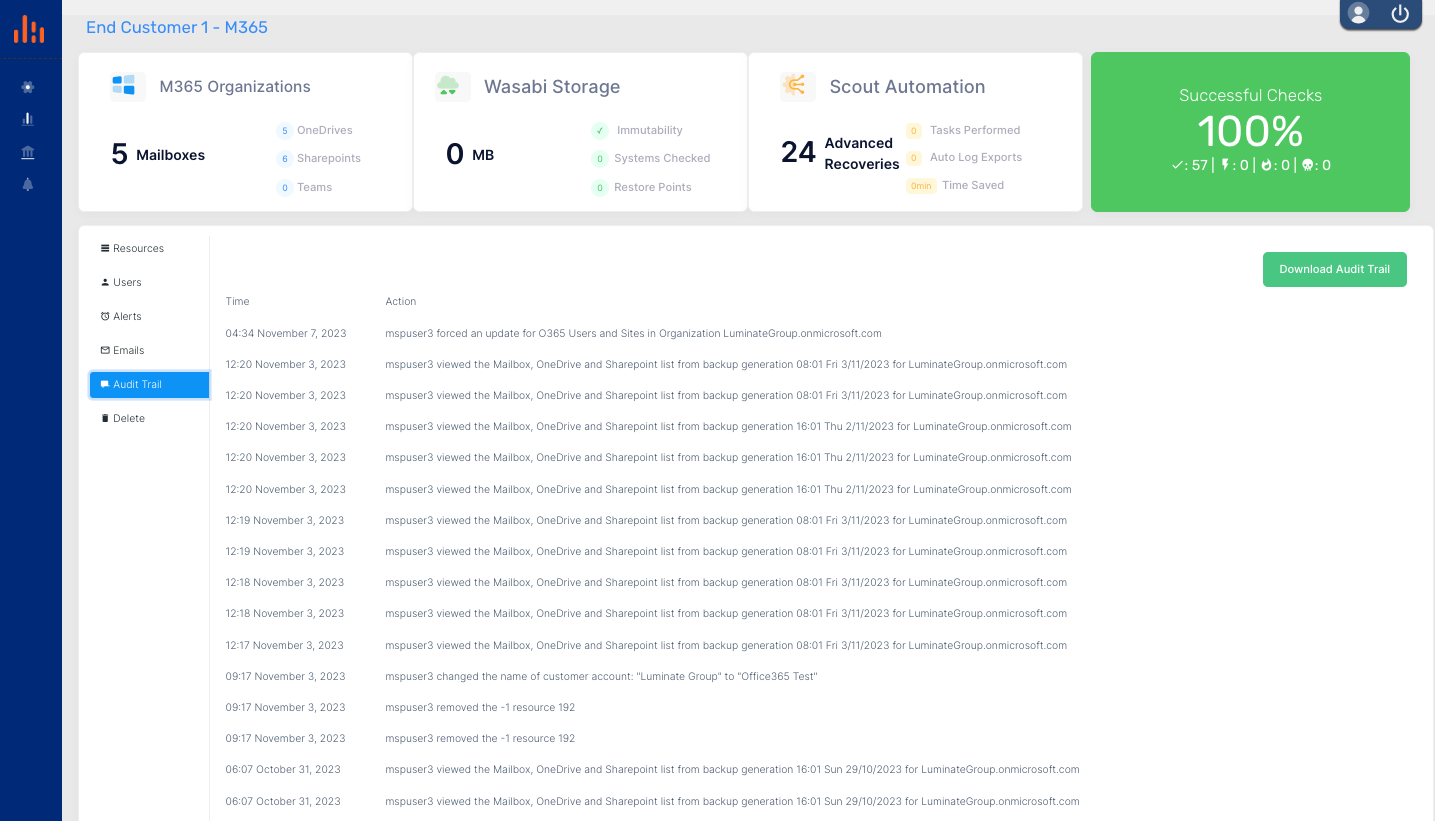Image resolution: width=1435 pixels, height=821 pixels.
Task: Click the Download Audit Trail button
Action: click(x=1334, y=269)
